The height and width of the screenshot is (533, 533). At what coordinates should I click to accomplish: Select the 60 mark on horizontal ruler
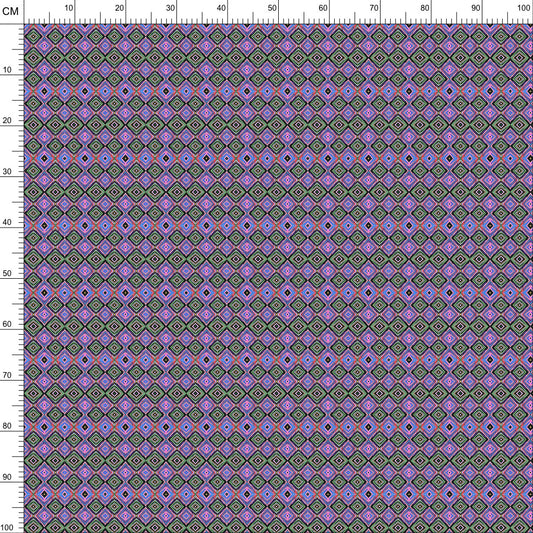(323, 8)
